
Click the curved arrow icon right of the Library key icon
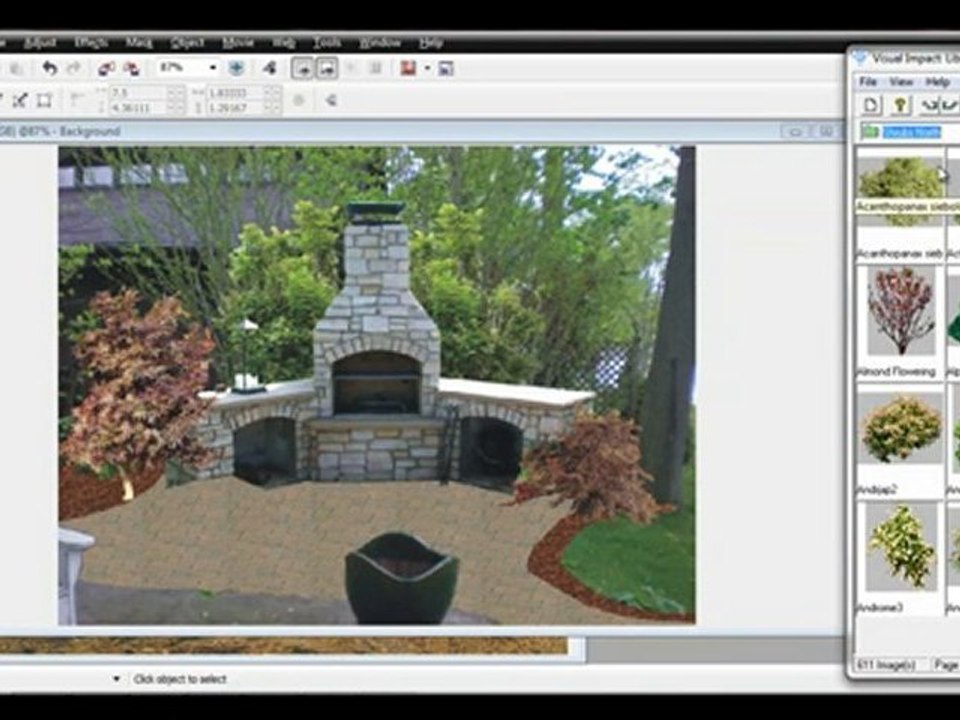coord(929,105)
